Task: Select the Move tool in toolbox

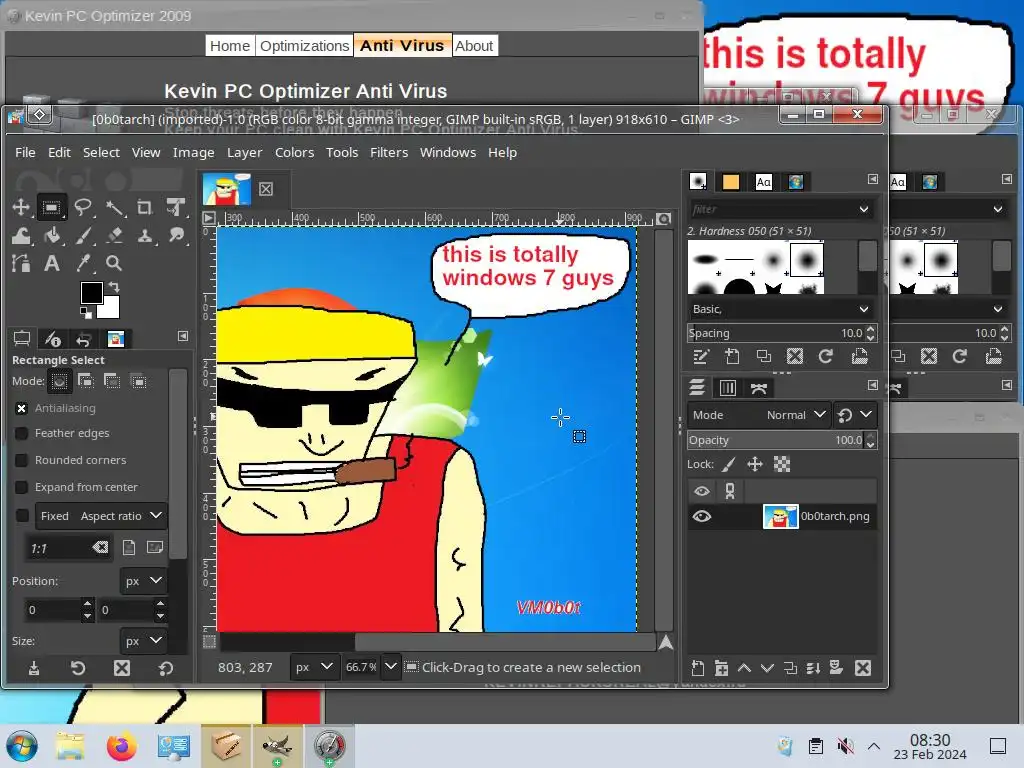Action: [21, 208]
